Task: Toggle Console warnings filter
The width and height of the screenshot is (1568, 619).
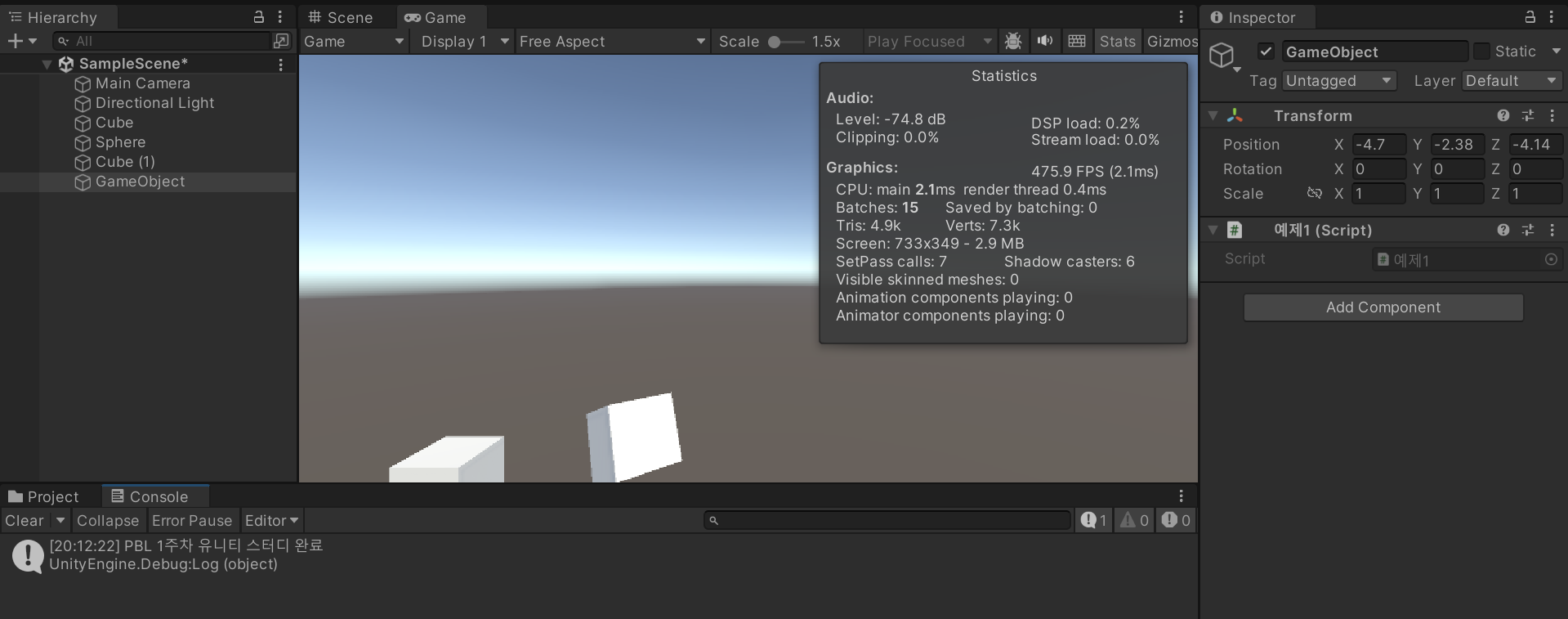Action: pos(1134,520)
